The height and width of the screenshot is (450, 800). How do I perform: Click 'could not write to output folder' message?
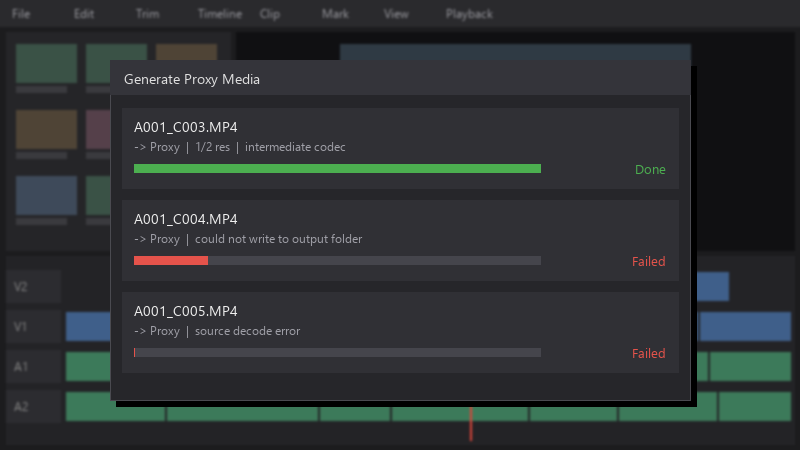279,239
